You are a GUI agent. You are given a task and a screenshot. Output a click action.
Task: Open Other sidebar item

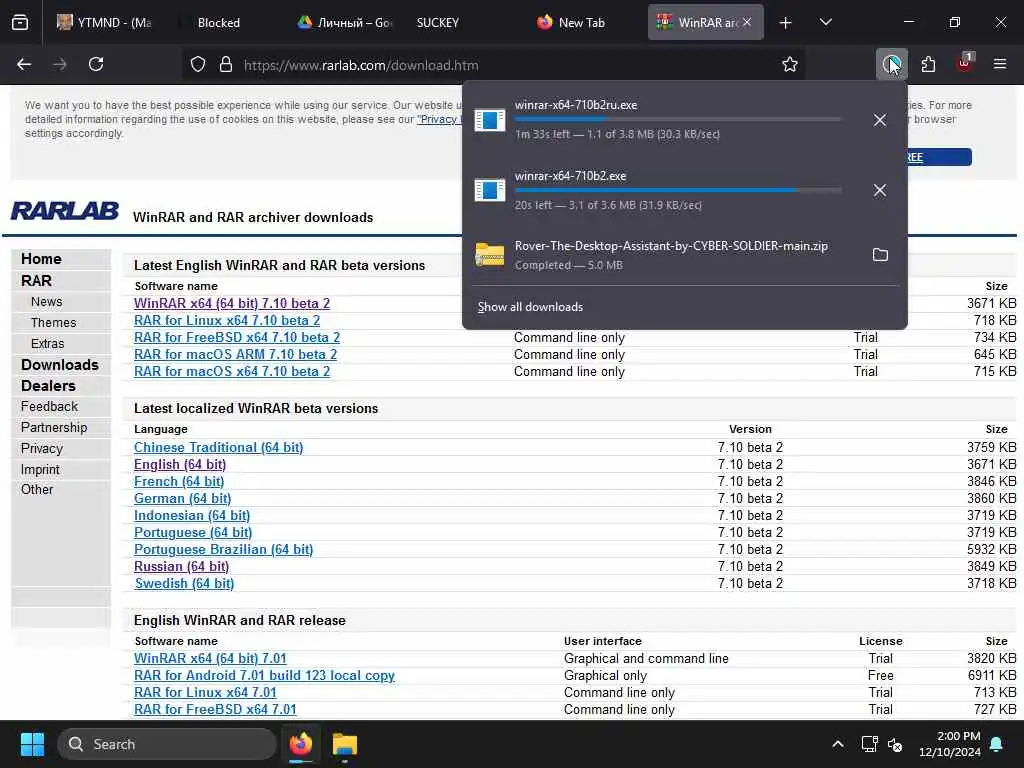pos(37,490)
